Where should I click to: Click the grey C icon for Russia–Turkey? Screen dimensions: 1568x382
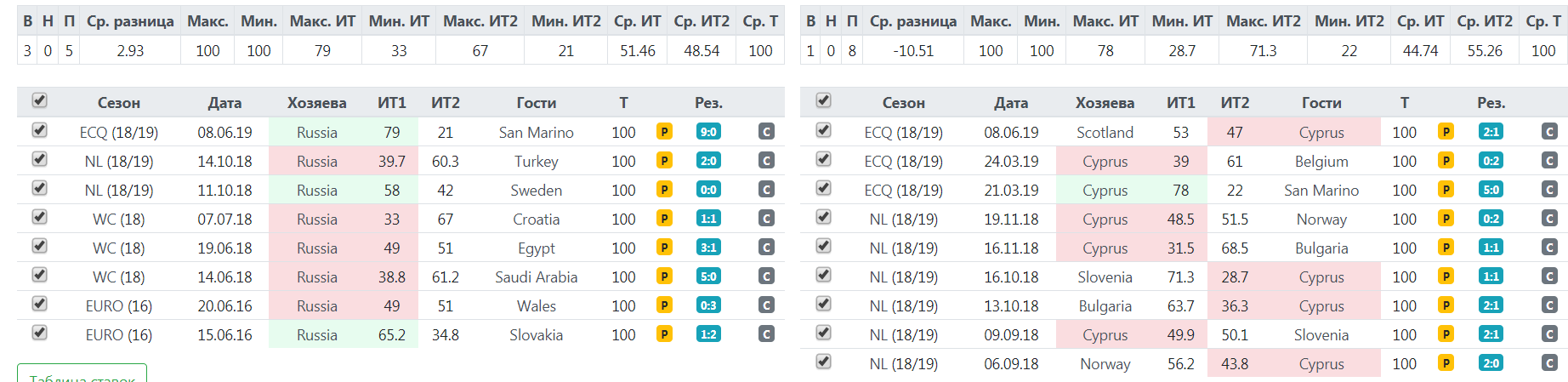click(x=766, y=161)
